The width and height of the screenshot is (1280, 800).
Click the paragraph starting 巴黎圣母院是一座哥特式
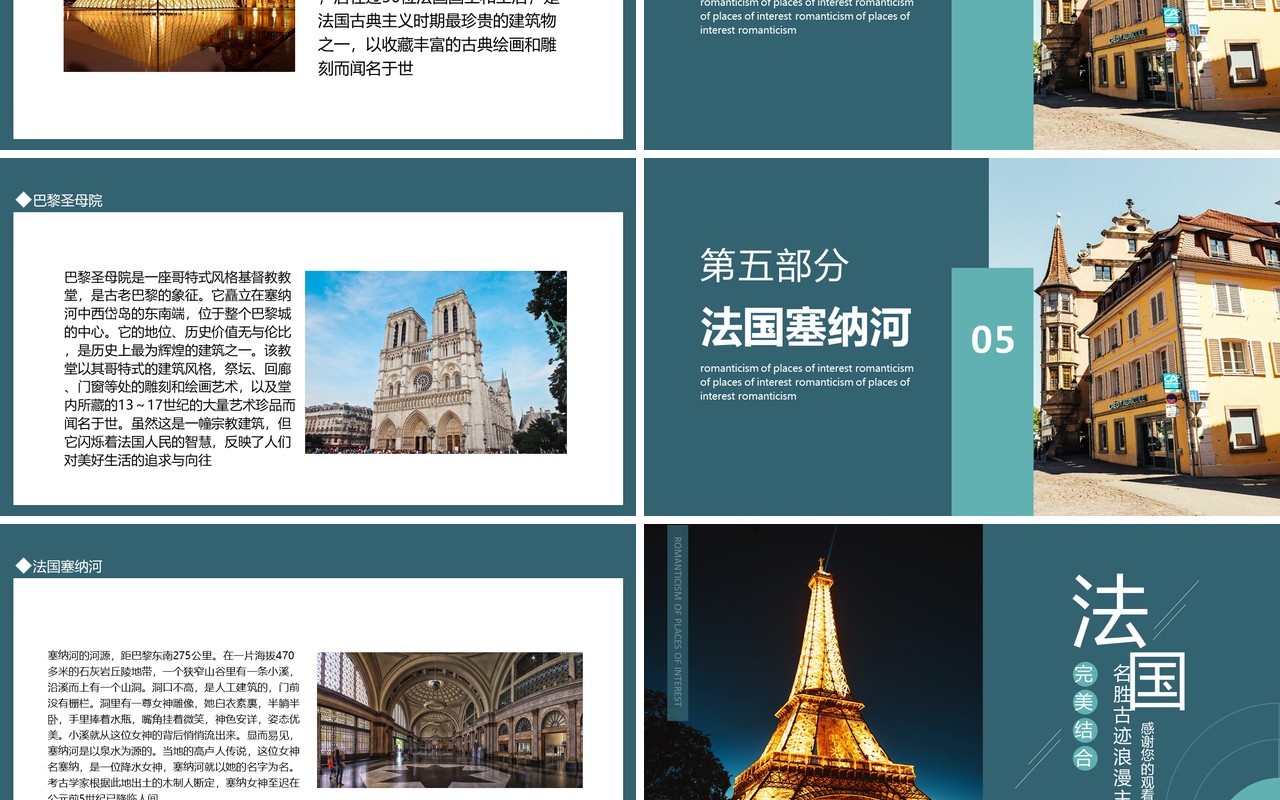point(179,369)
